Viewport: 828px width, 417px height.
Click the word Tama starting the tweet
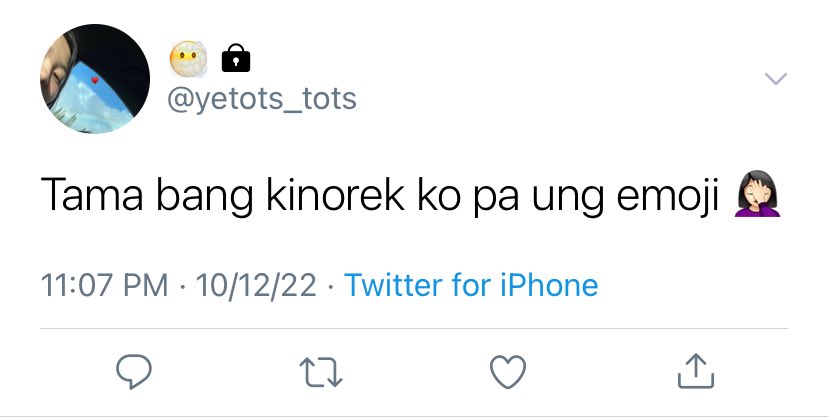pyautogui.click(x=92, y=195)
